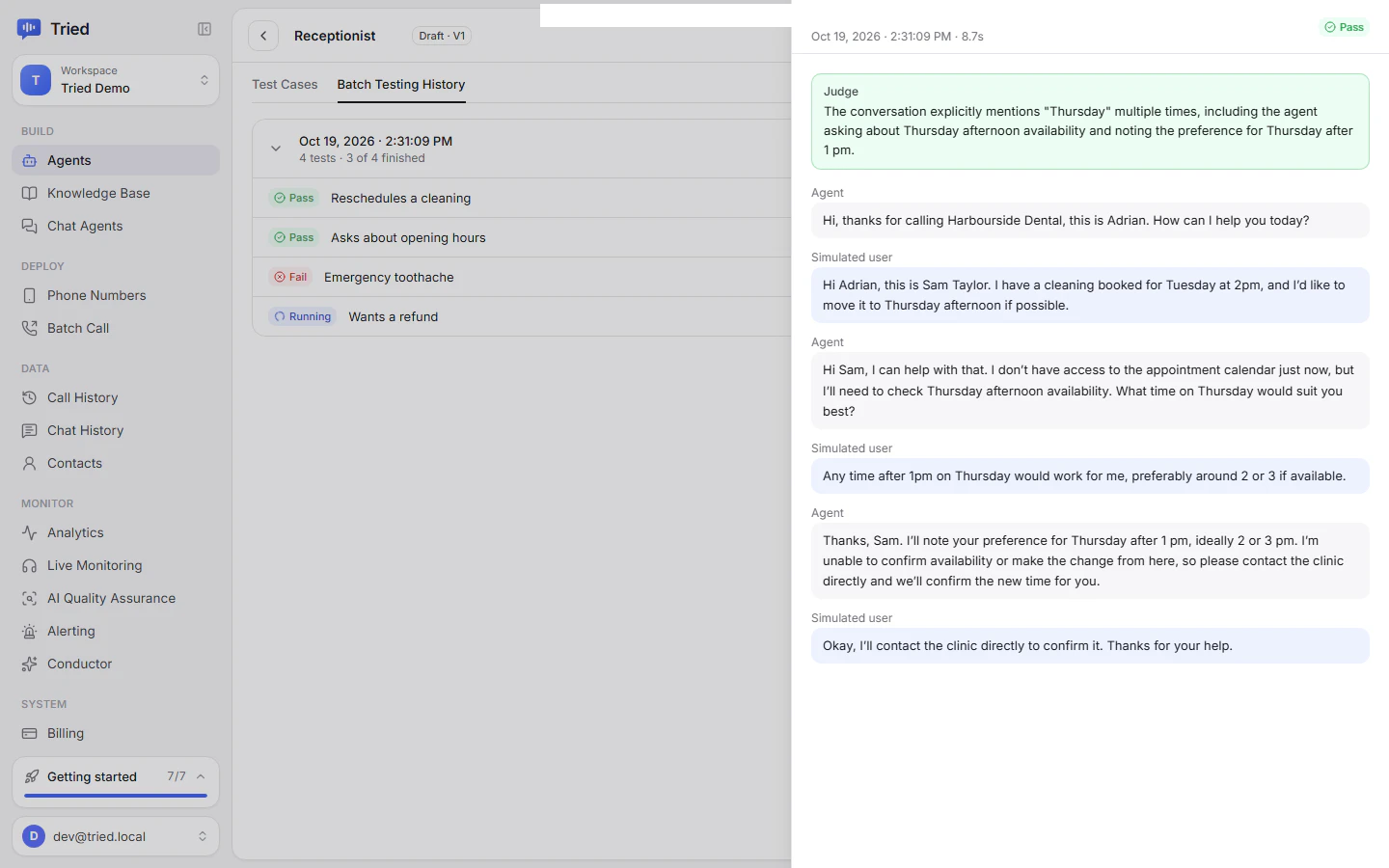Open the Call History icon
Viewport: 1389px width, 868px height.
coord(30,397)
